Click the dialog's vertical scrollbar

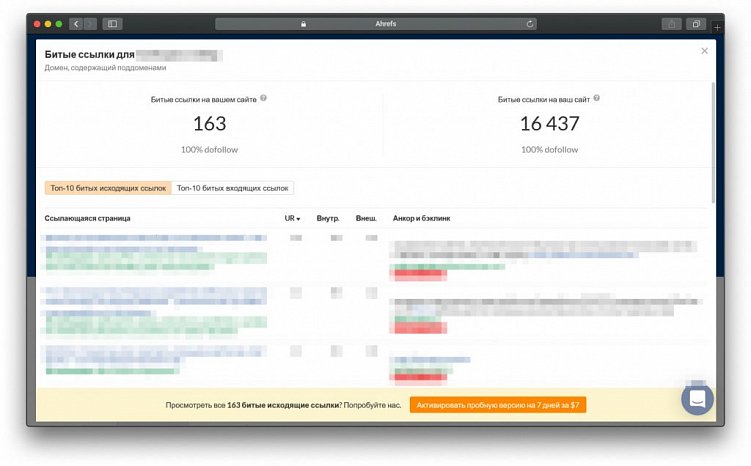click(x=713, y=142)
